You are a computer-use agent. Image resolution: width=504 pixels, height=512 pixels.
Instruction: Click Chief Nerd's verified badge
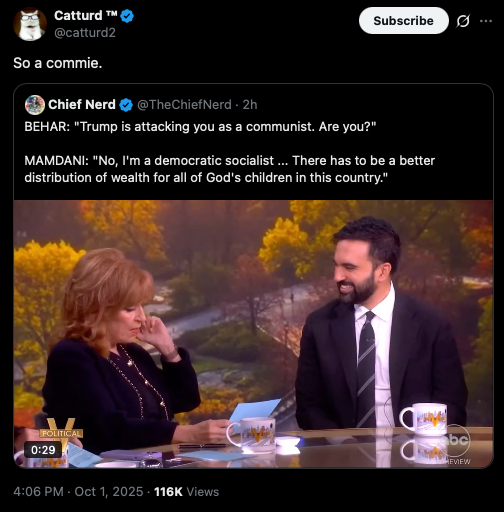click(x=126, y=105)
